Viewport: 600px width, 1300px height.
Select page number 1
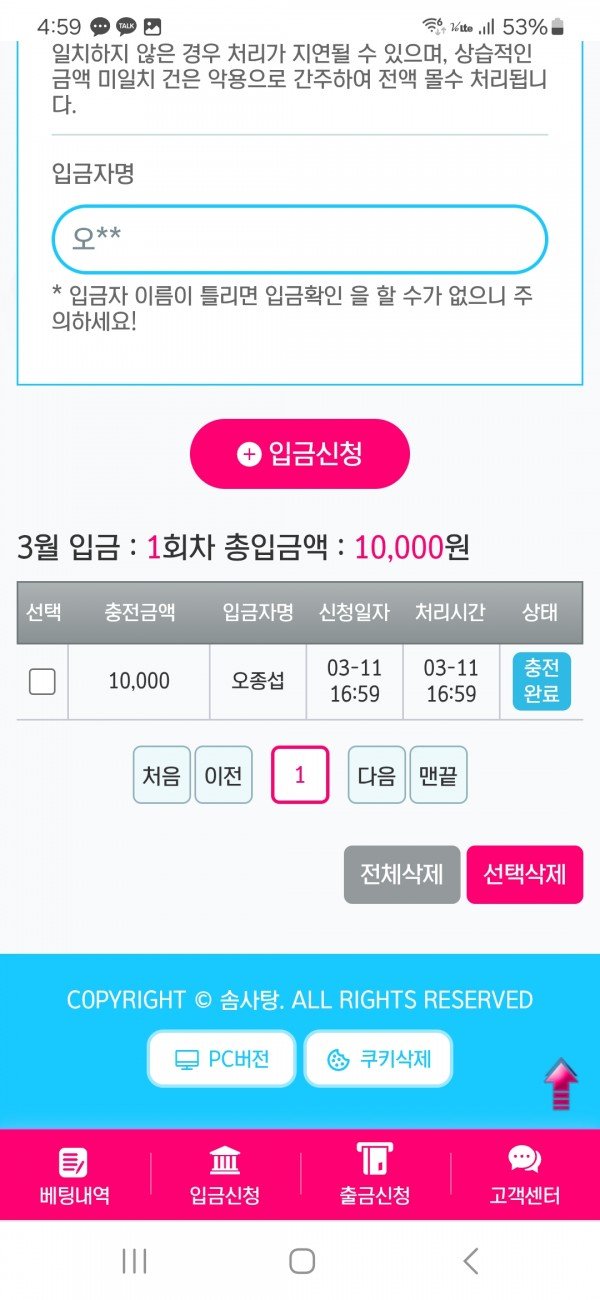click(300, 775)
